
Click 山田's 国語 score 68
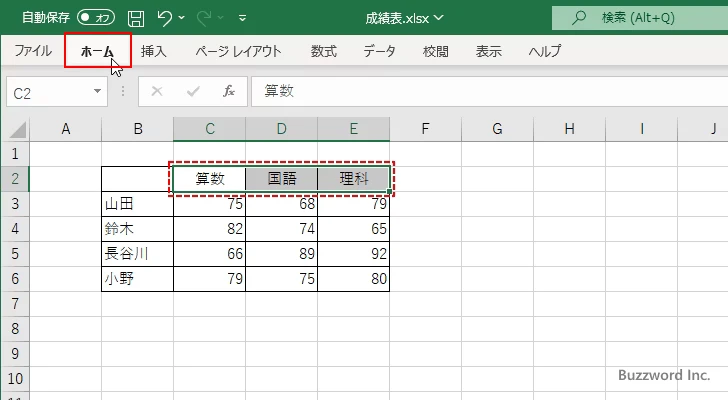click(281, 204)
